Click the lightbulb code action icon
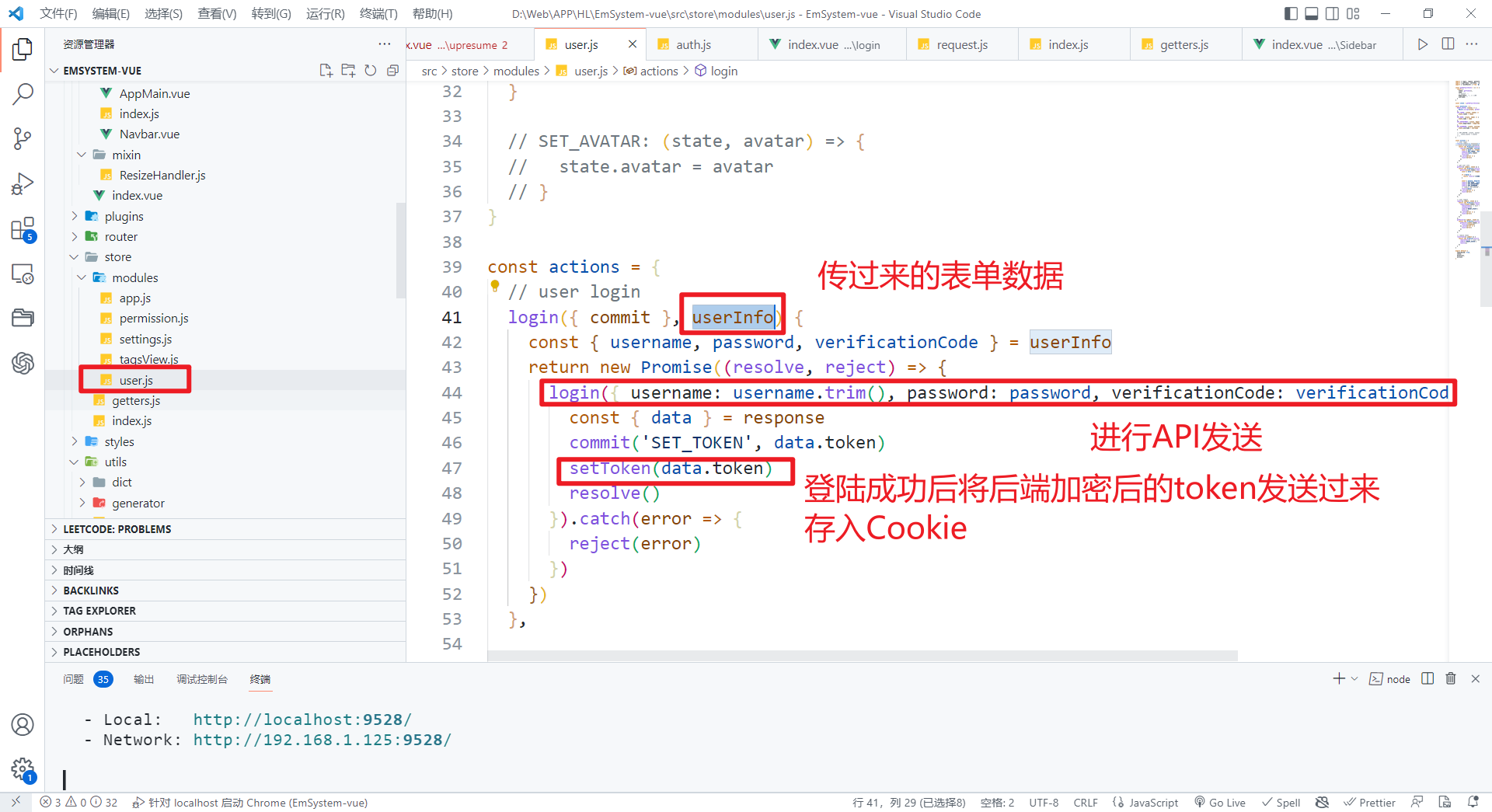Screen dimensions: 1492x812 coord(495,286)
